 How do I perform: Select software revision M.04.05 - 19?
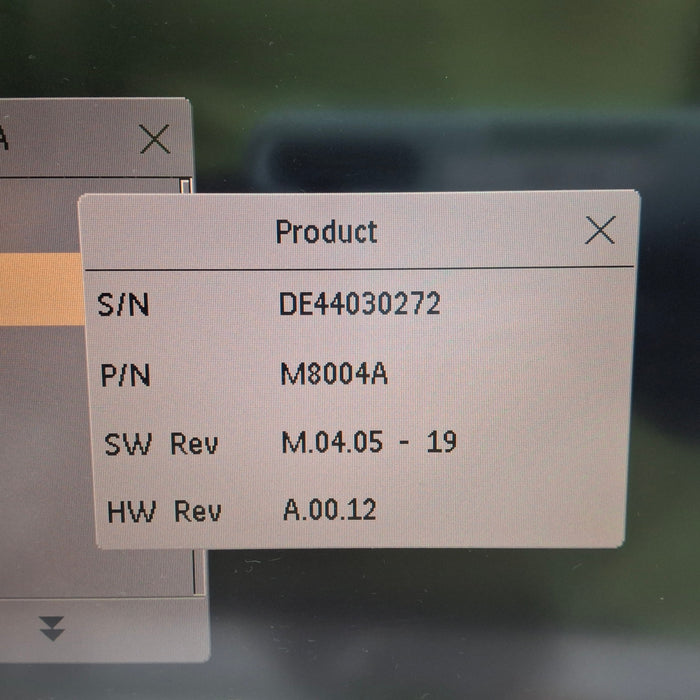pyautogui.click(x=369, y=442)
